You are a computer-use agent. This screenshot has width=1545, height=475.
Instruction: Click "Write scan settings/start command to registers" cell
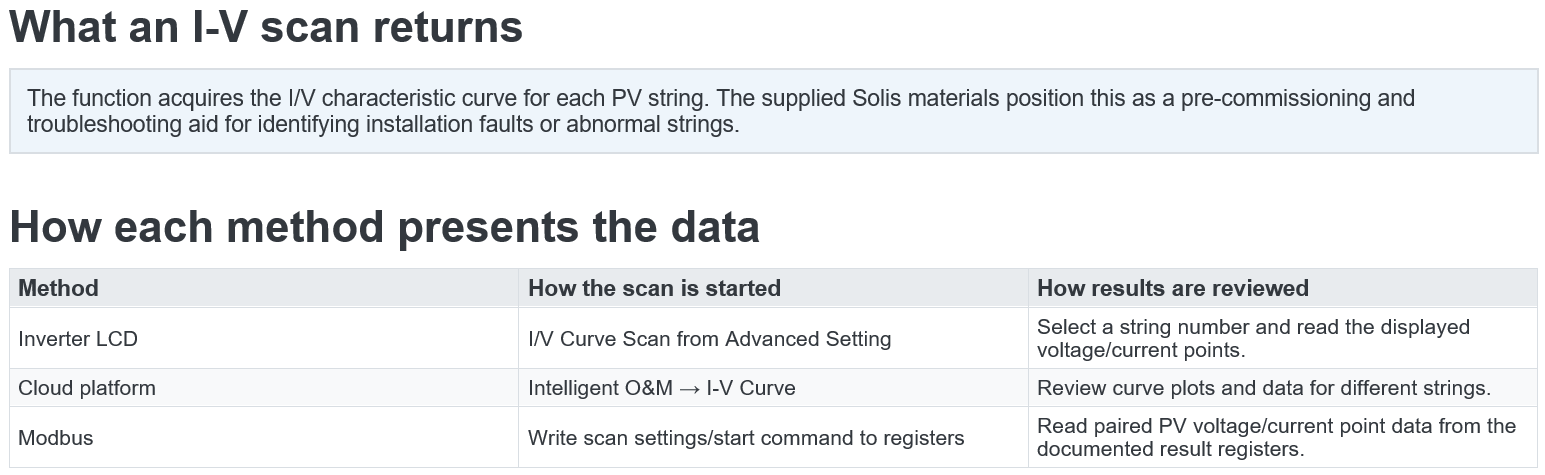[x=773, y=437]
